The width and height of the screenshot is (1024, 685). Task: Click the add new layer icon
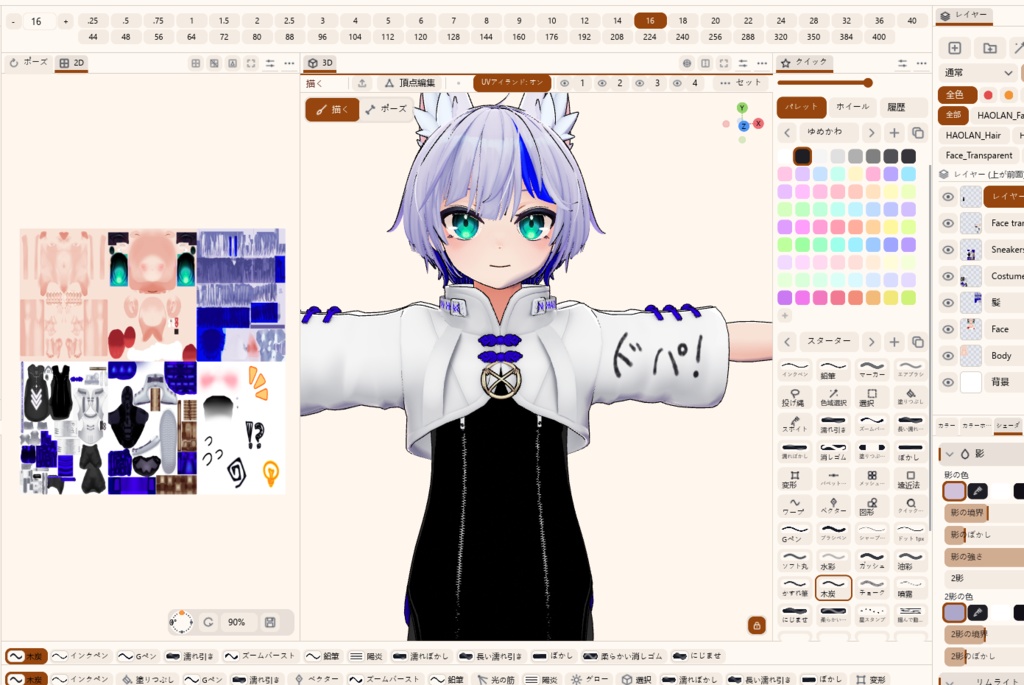tap(954, 48)
